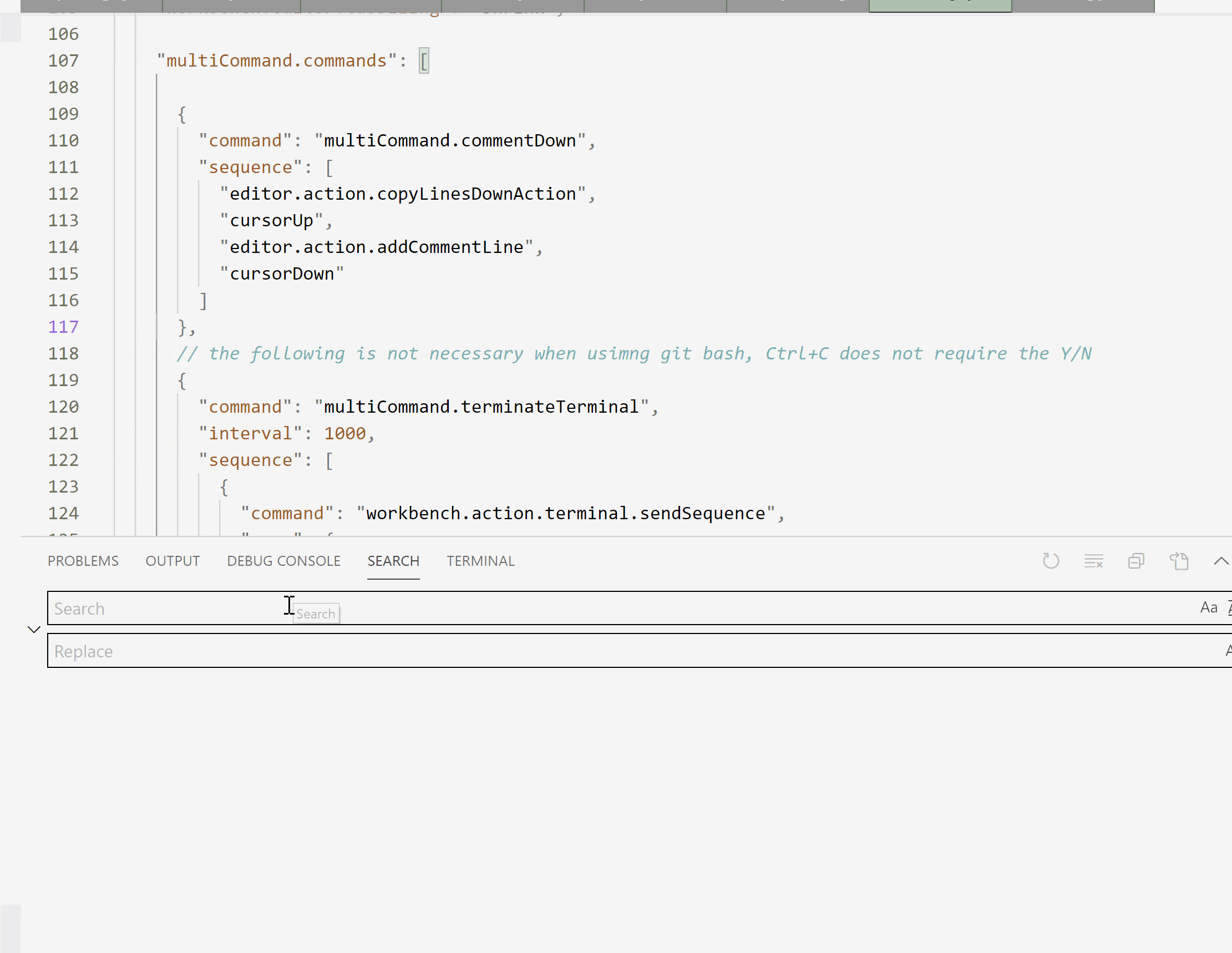Select the SEARCH panel tab
This screenshot has width=1232, height=953.
393,561
